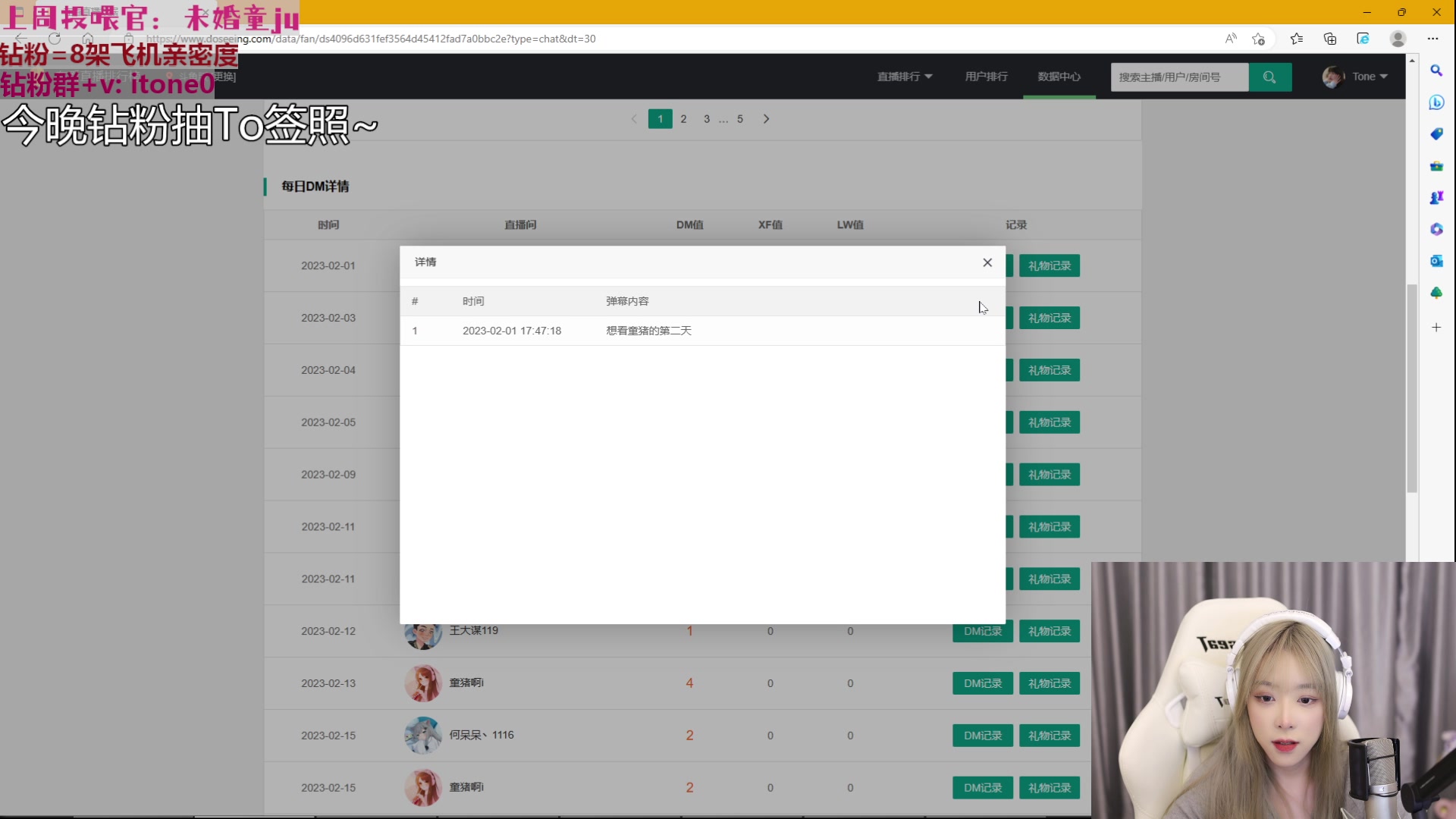Go to next page chevron arrow

pyautogui.click(x=766, y=119)
